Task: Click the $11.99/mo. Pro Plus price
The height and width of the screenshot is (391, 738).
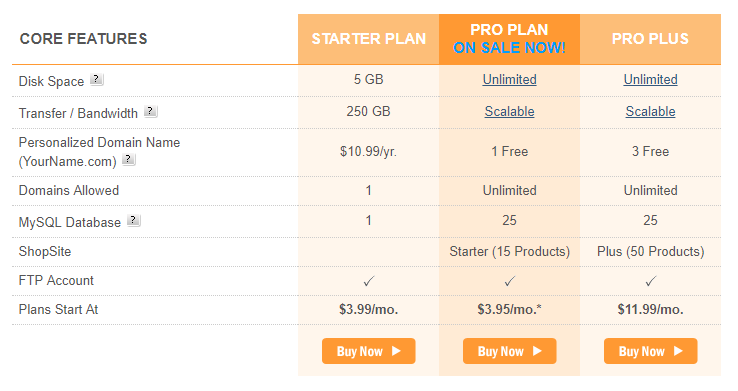Action: (x=650, y=310)
